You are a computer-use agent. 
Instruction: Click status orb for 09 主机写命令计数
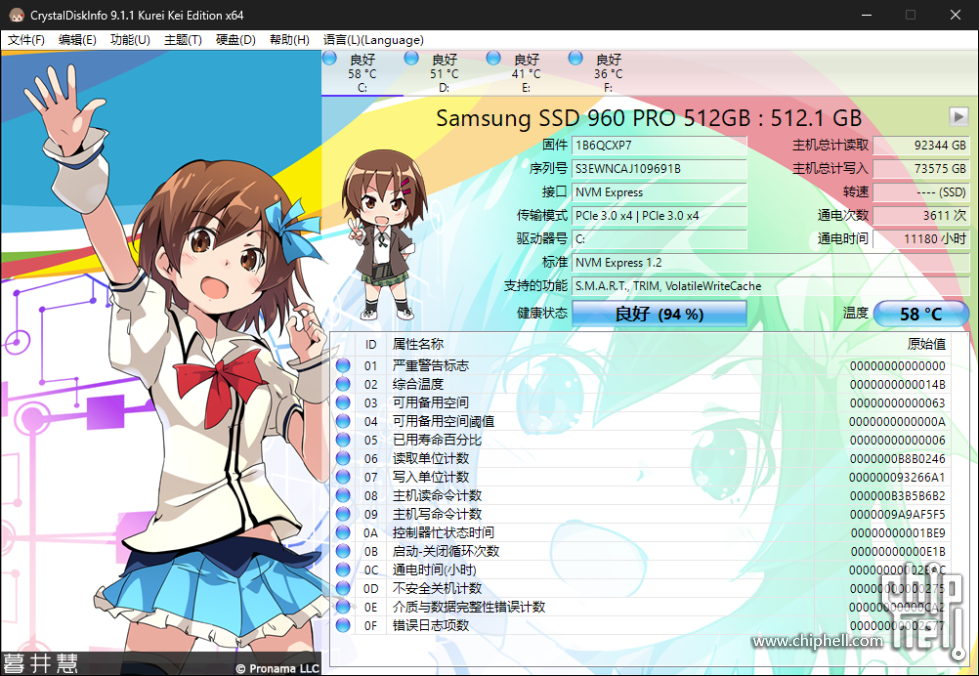click(343, 514)
